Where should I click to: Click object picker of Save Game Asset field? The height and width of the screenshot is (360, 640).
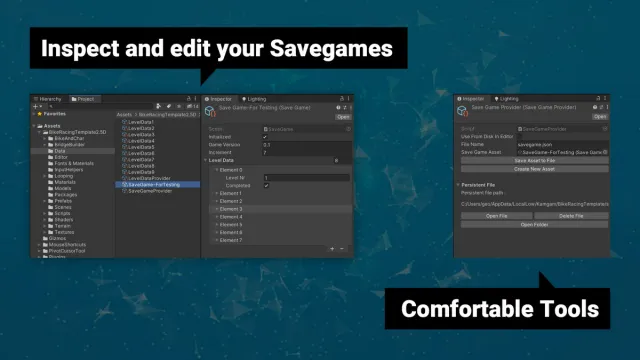[x=605, y=152]
